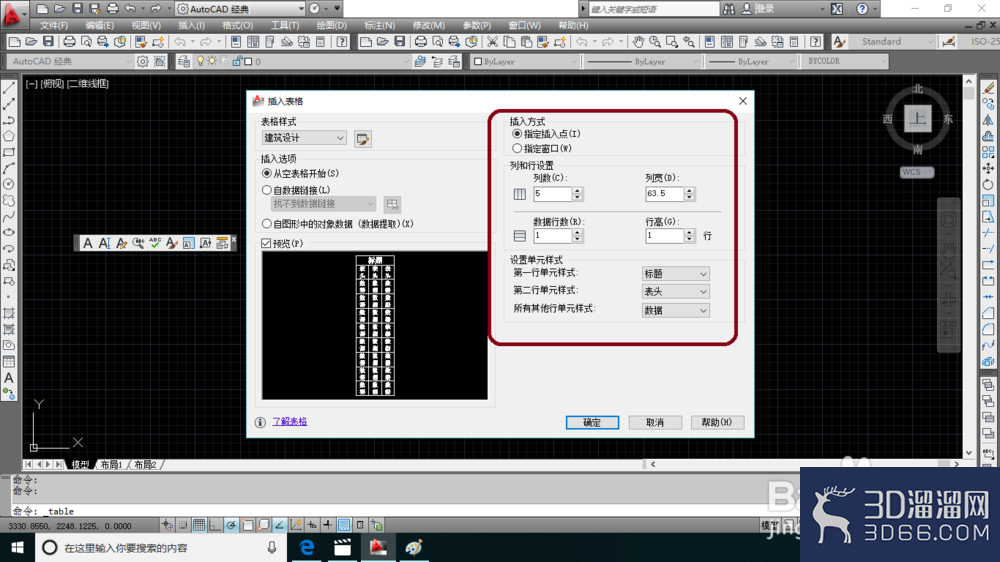Screen dimensions: 1000x562
Task: Select 'From object data' extraction option
Action: pos(267,224)
